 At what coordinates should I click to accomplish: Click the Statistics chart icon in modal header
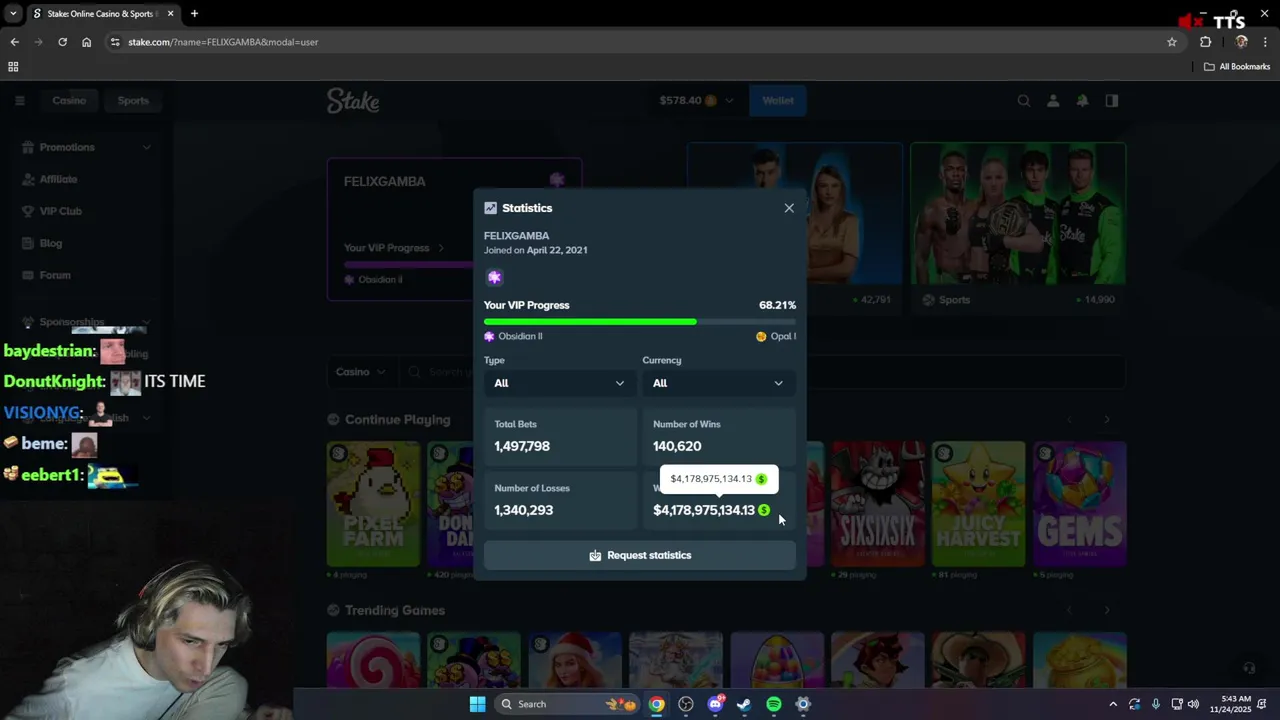click(x=490, y=208)
